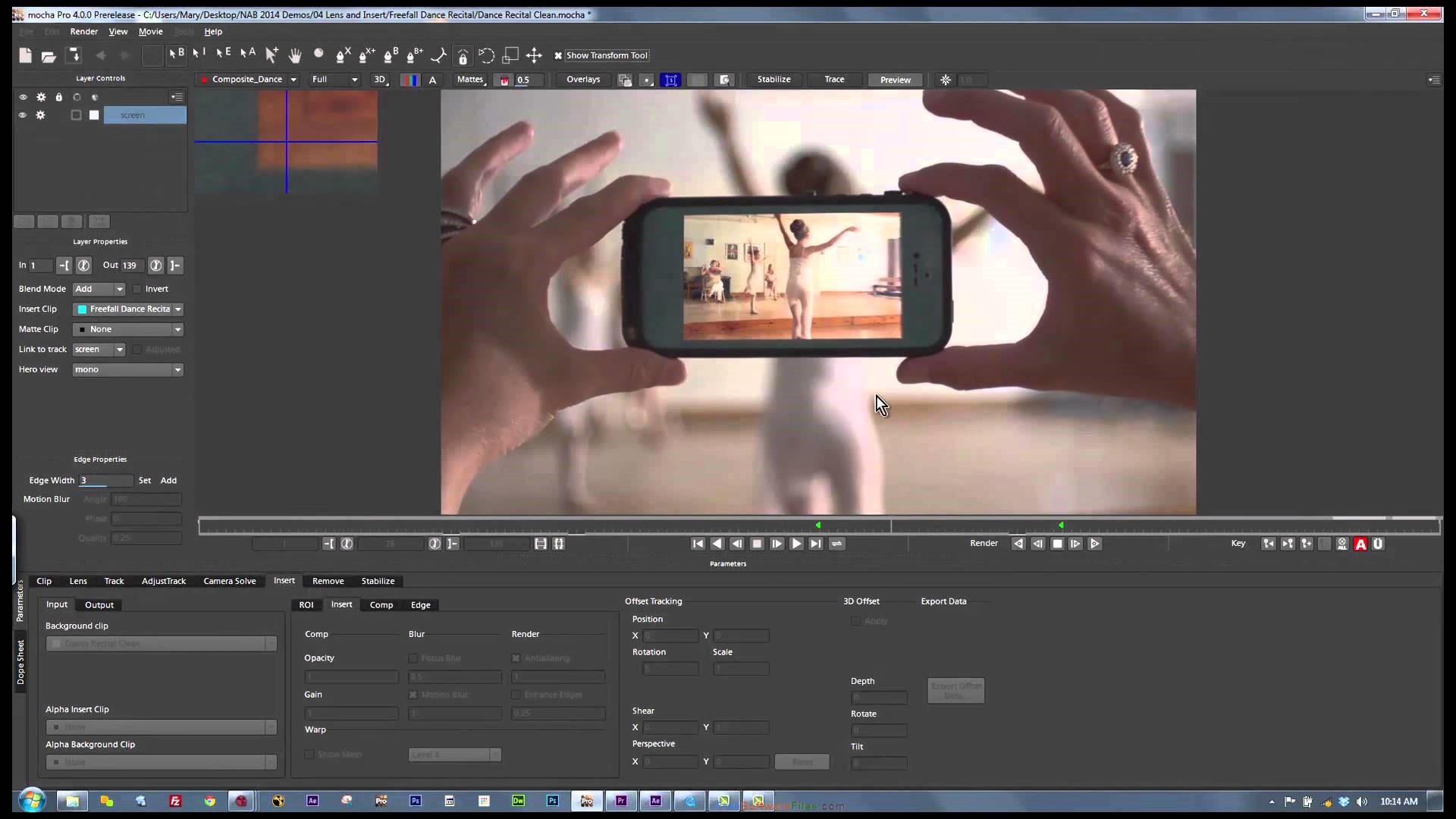
Task: Expand the Matte Clip dropdown
Action: coord(177,328)
